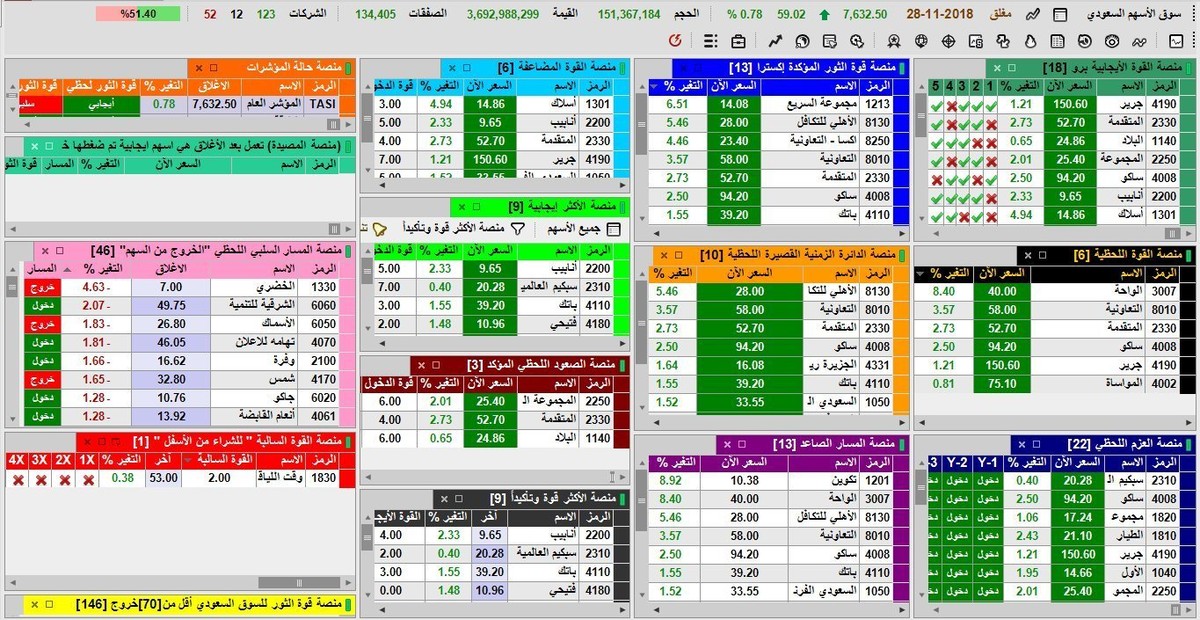Click the %51.40 progress bar
1200x620 pixels.
coord(140,14)
